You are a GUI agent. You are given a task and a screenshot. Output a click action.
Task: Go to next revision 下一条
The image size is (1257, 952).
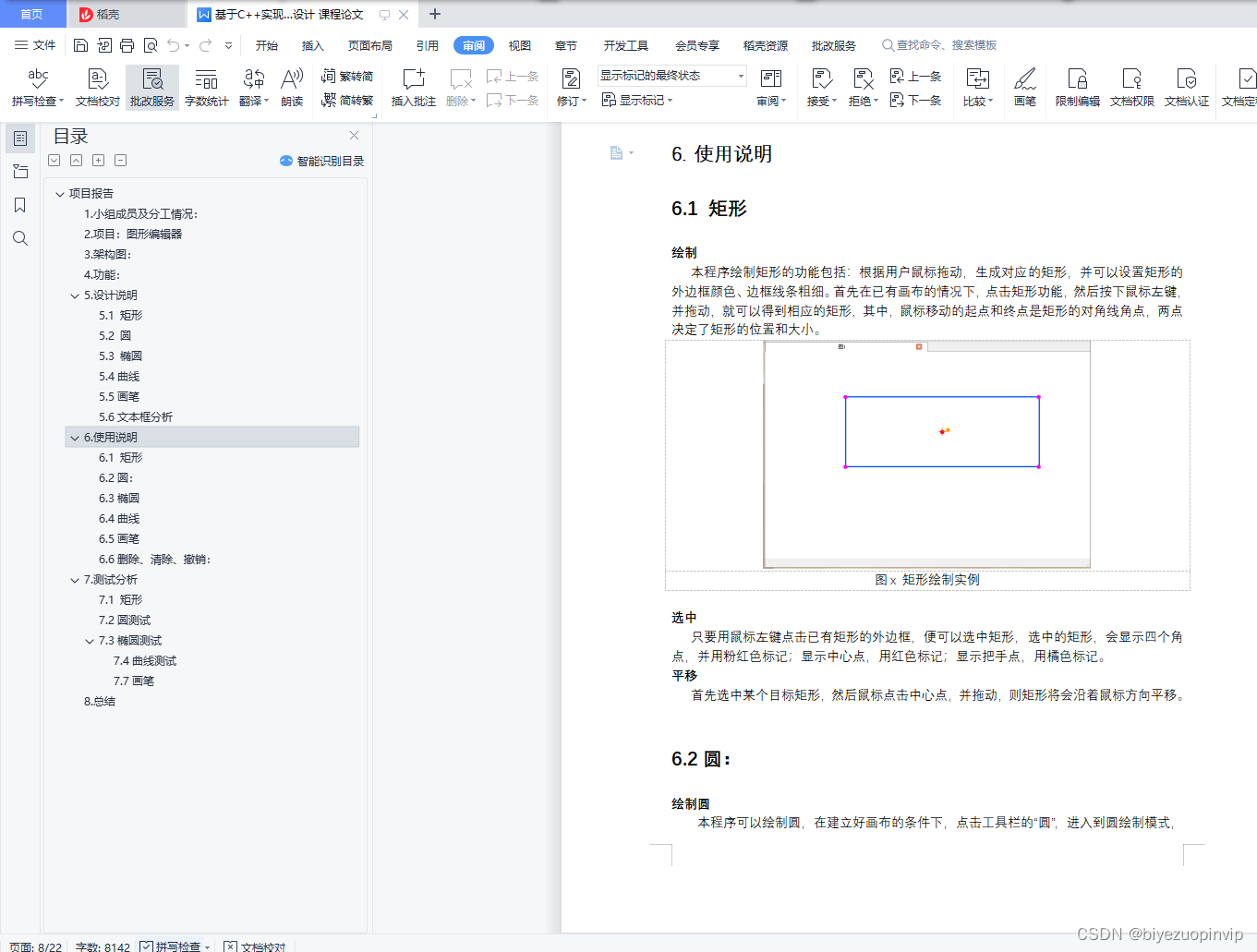(x=915, y=100)
